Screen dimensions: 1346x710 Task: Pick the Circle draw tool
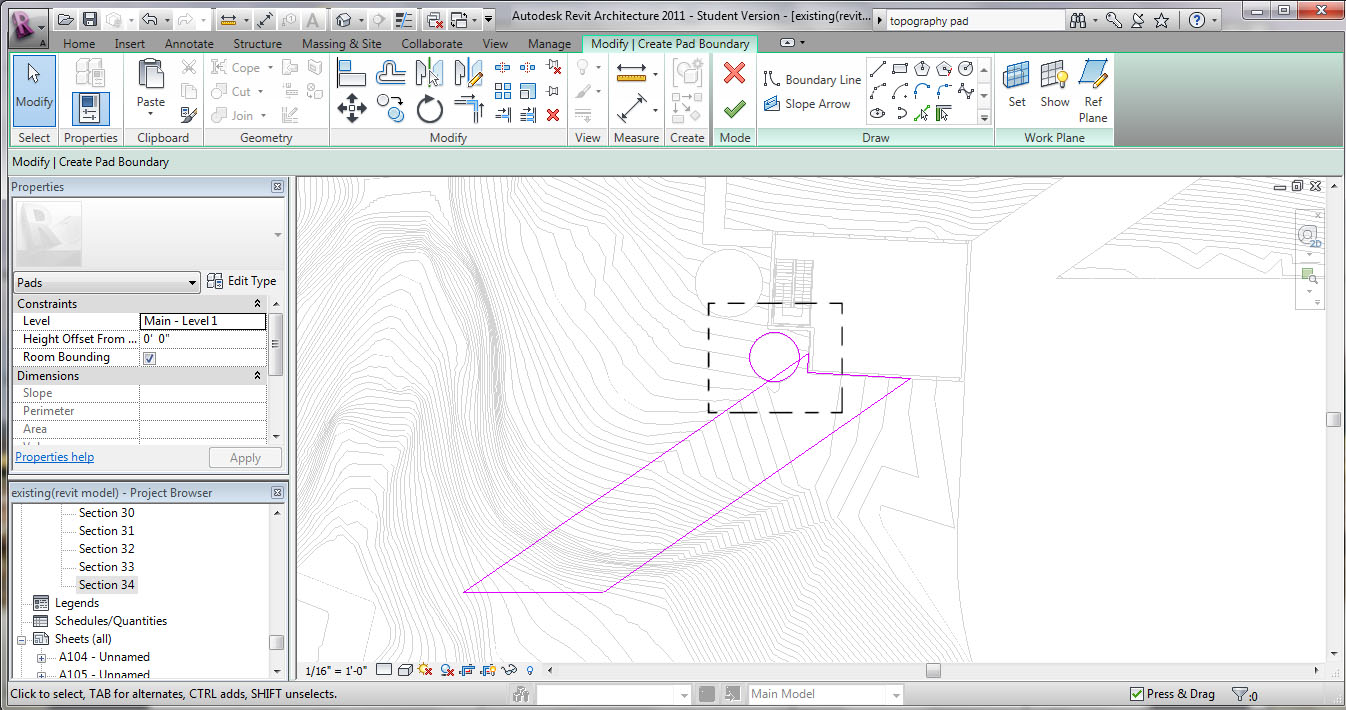pos(965,69)
